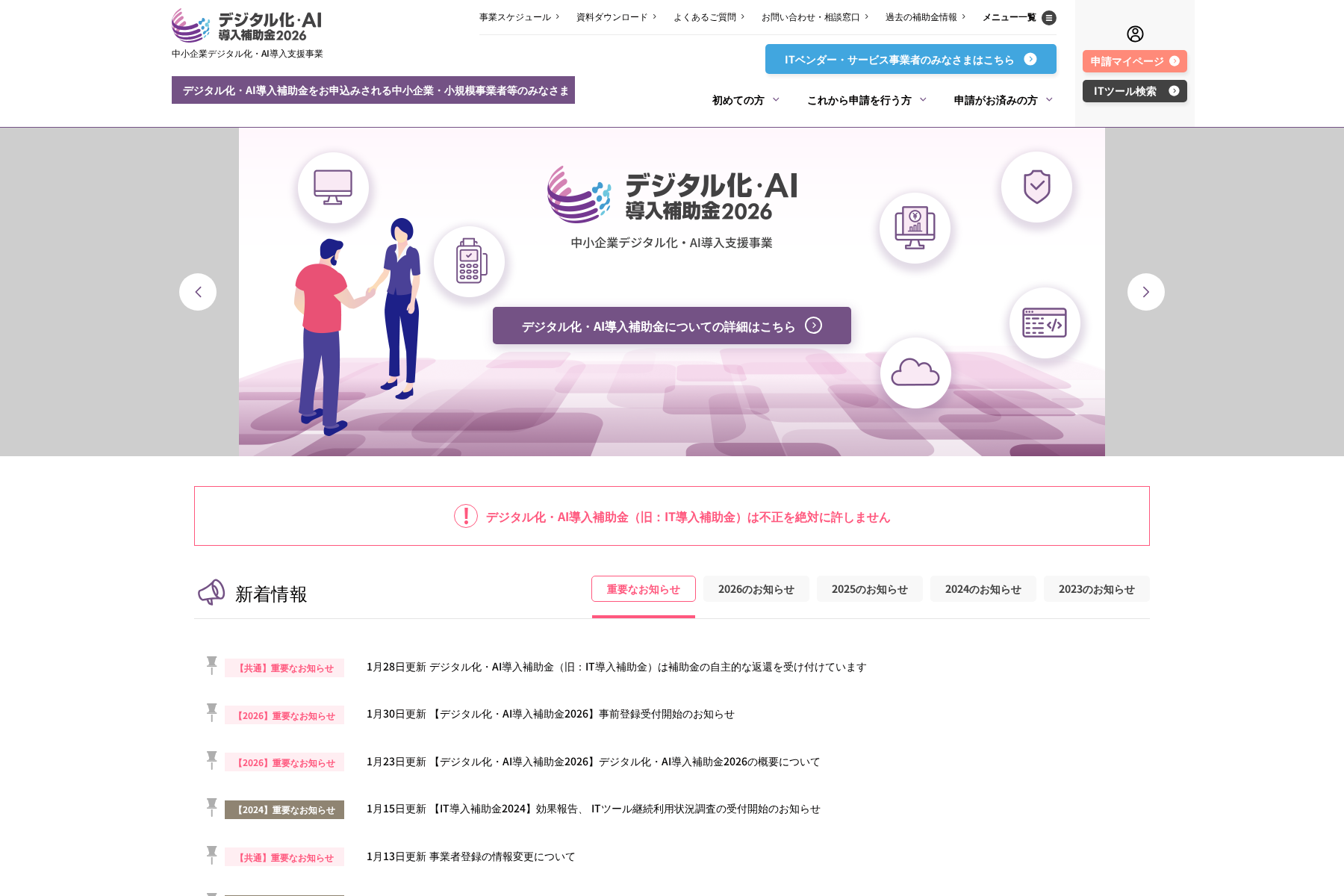Click the desktop monitor icon in banner
This screenshot has height=896, width=1344.
(333, 187)
